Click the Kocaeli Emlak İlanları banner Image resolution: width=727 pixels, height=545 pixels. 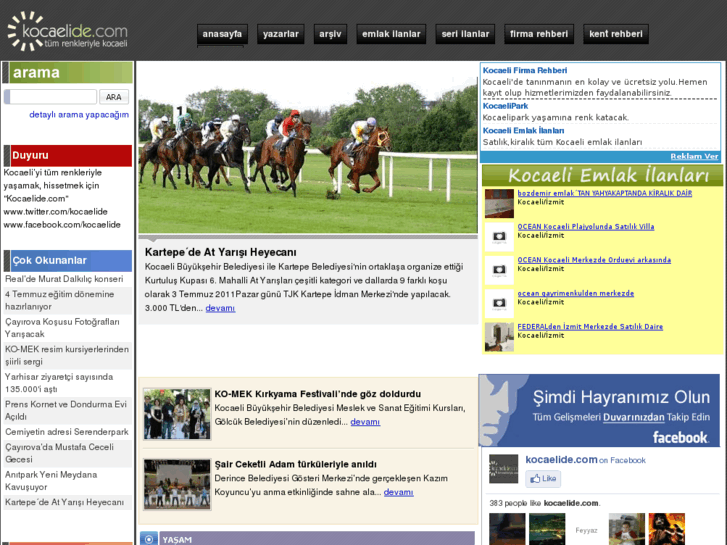point(602,175)
